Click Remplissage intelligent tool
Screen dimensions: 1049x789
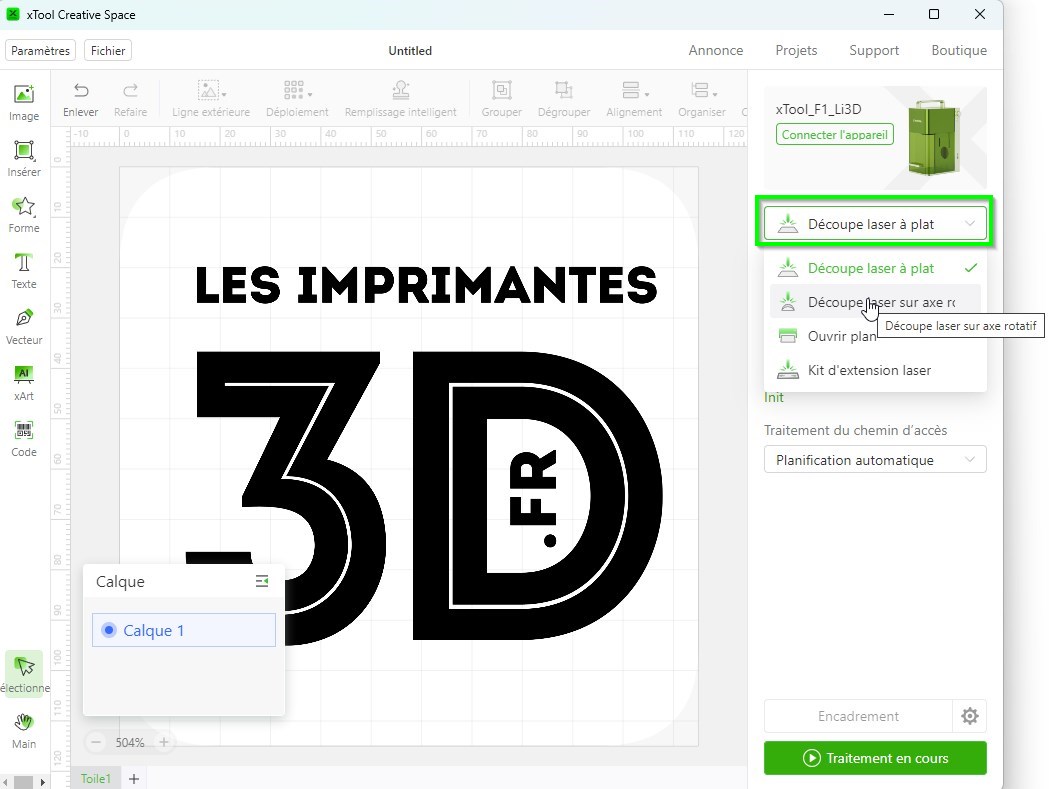click(x=400, y=100)
